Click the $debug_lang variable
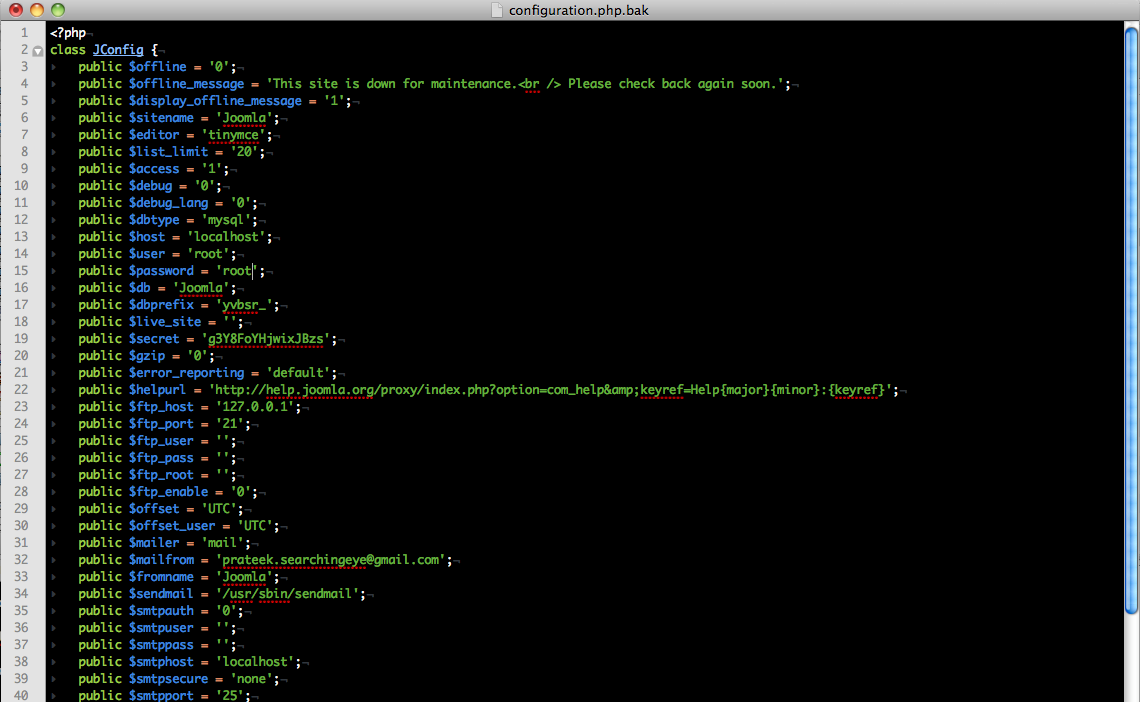The height and width of the screenshot is (702, 1140). point(169,203)
